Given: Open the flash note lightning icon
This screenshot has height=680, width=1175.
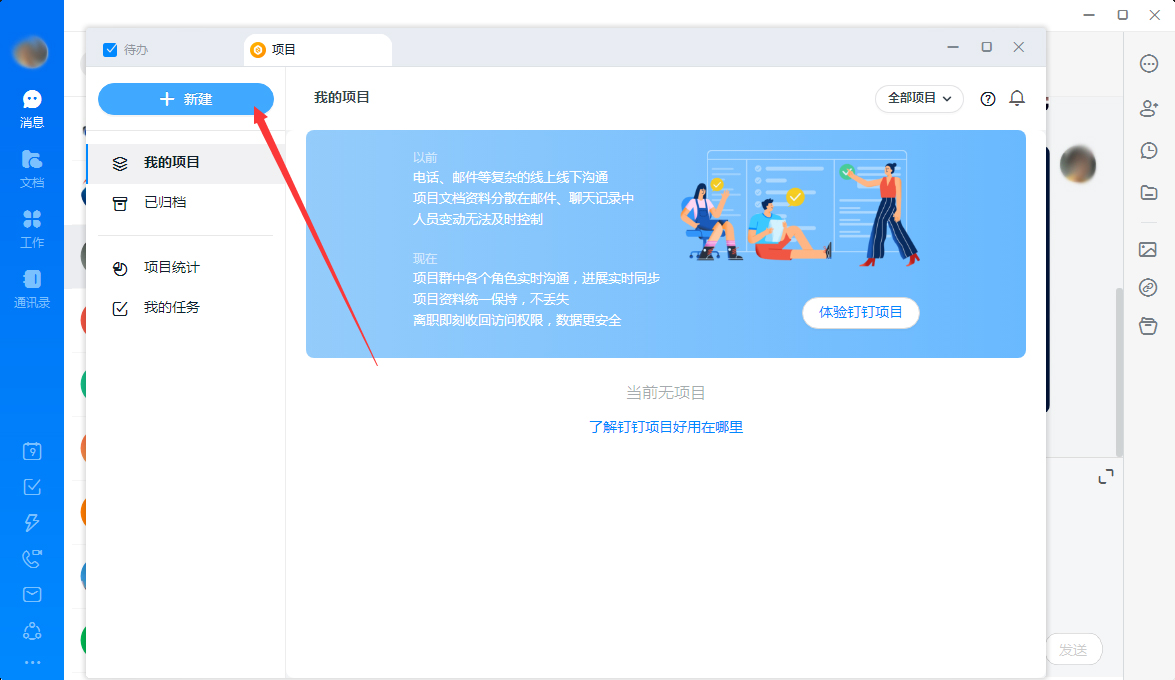Looking at the screenshot, I should tap(31, 522).
